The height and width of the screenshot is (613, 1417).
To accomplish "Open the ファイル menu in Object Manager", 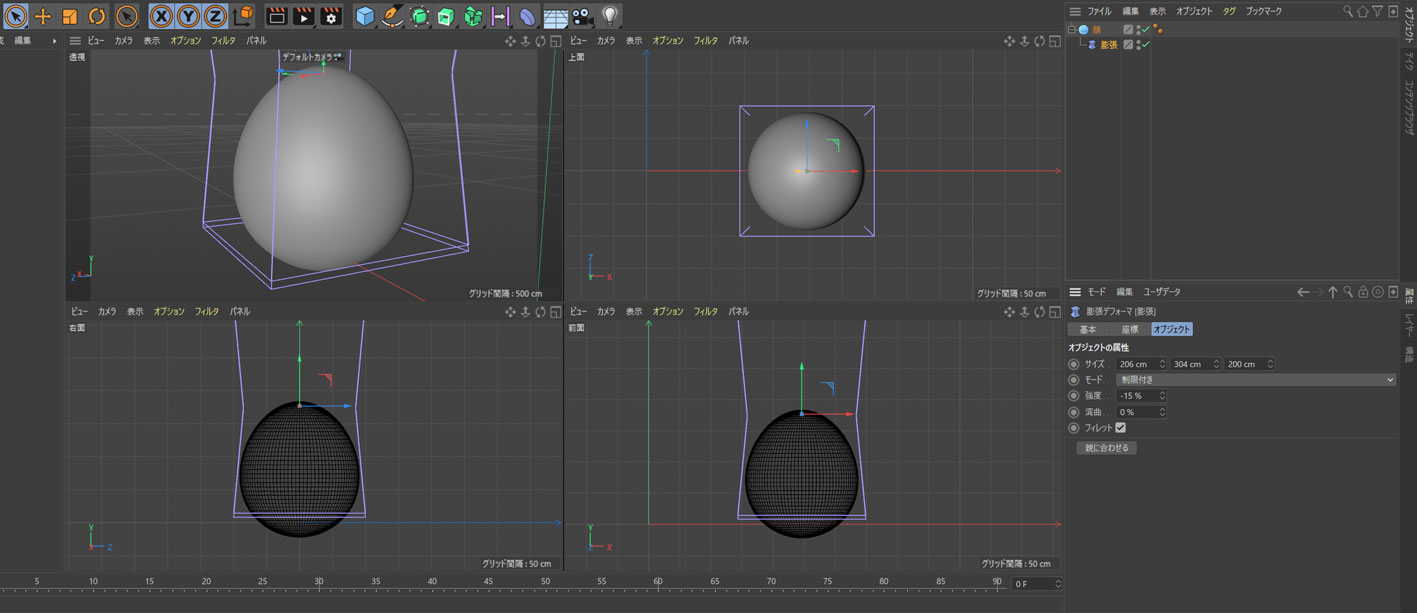I will tap(1099, 11).
